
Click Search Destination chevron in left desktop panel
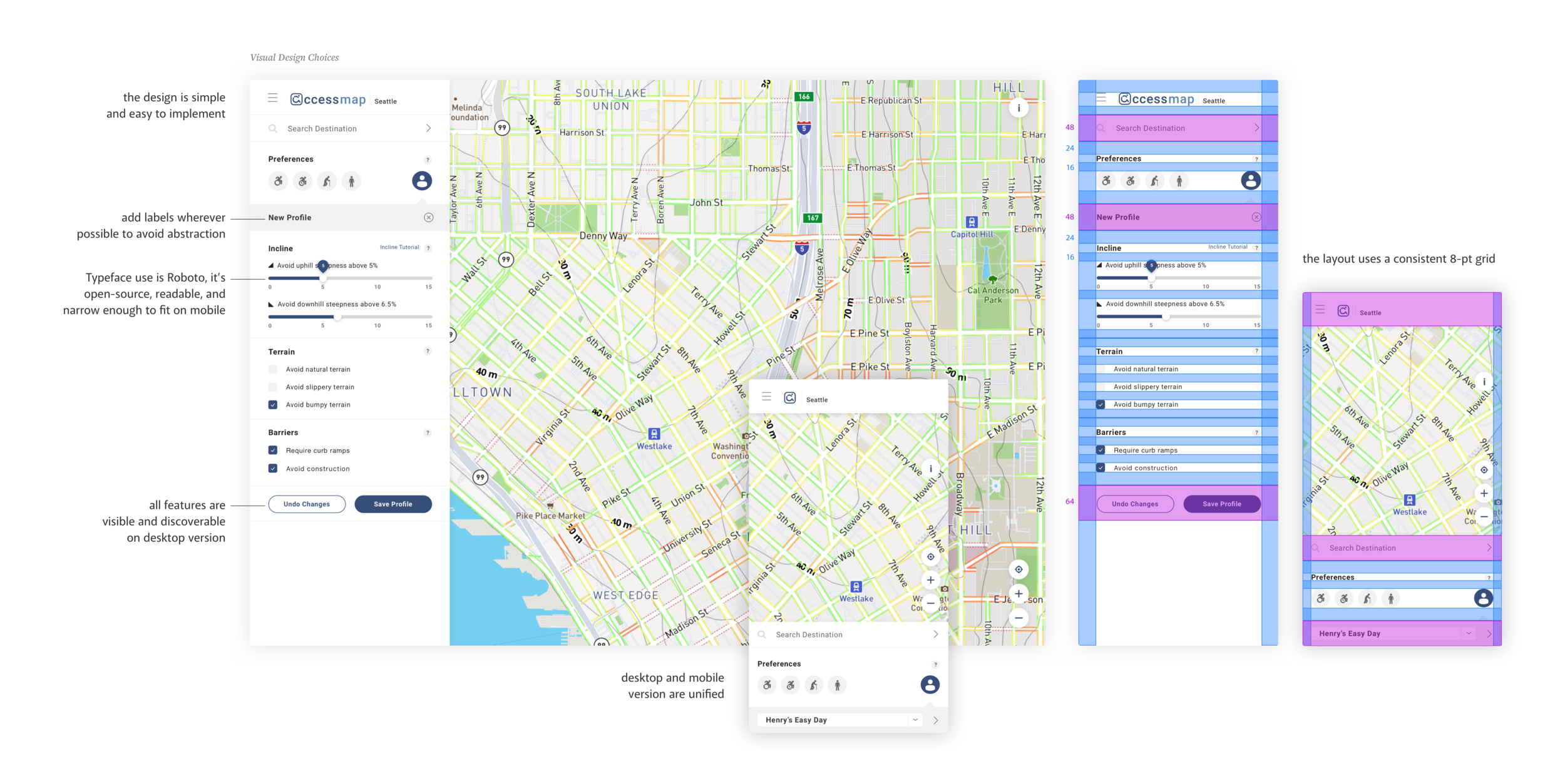[429, 128]
